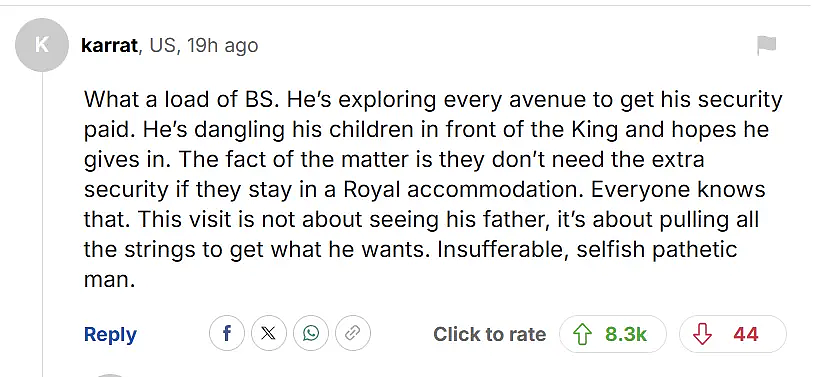
Task: Open the grey K avatar circle
Action: 42,45
